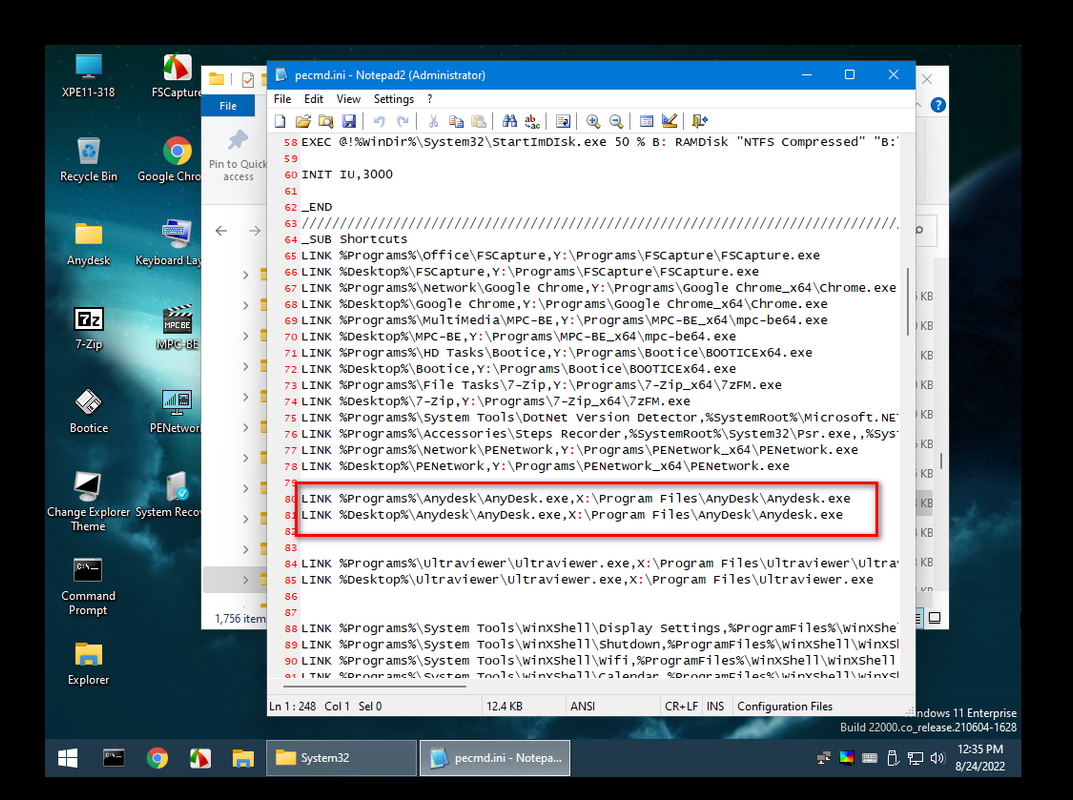Open the File menu in Notepad2
This screenshot has width=1073, height=800.
click(x=282, y=99)
